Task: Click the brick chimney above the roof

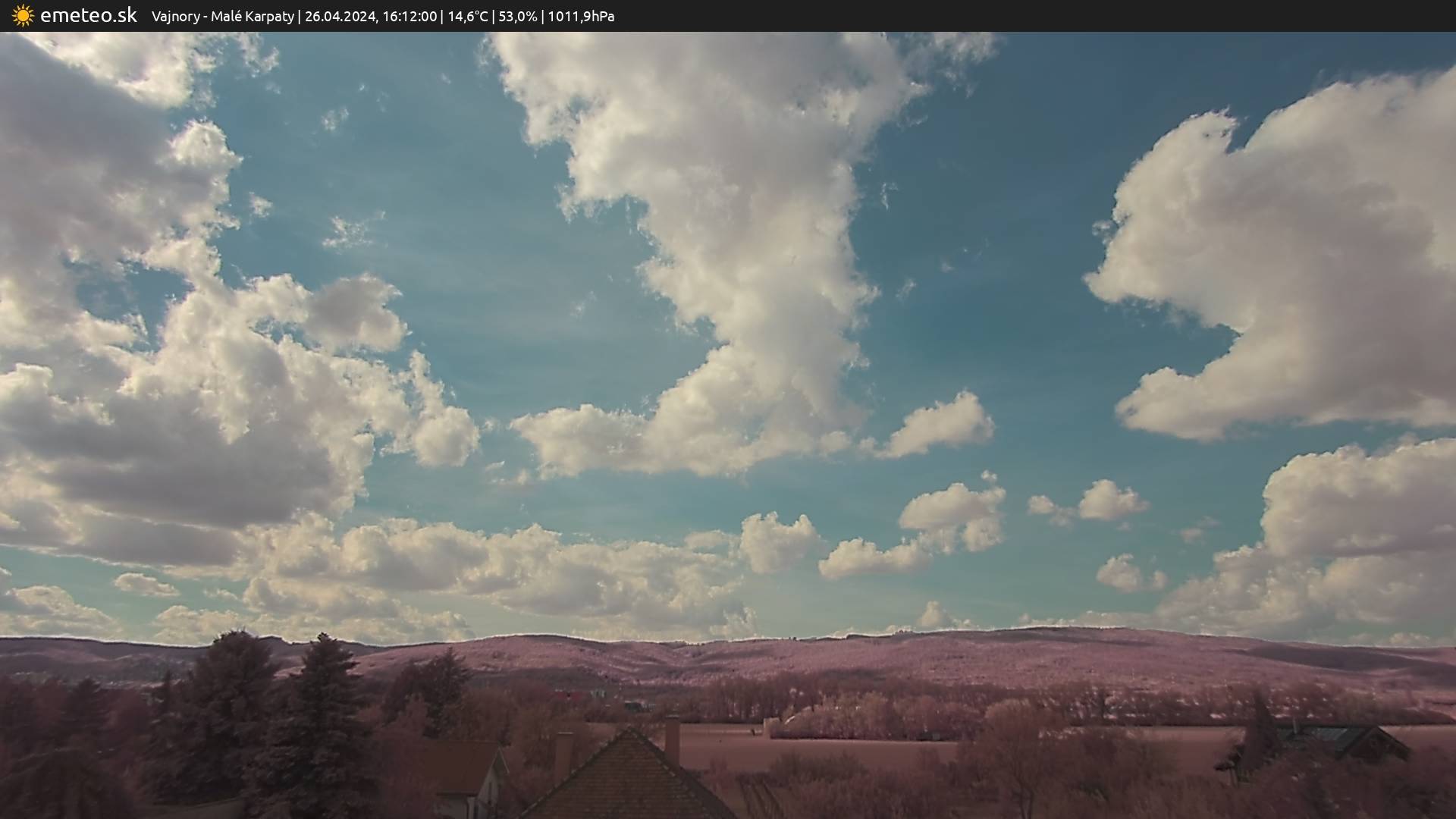Action: [672, 737]
